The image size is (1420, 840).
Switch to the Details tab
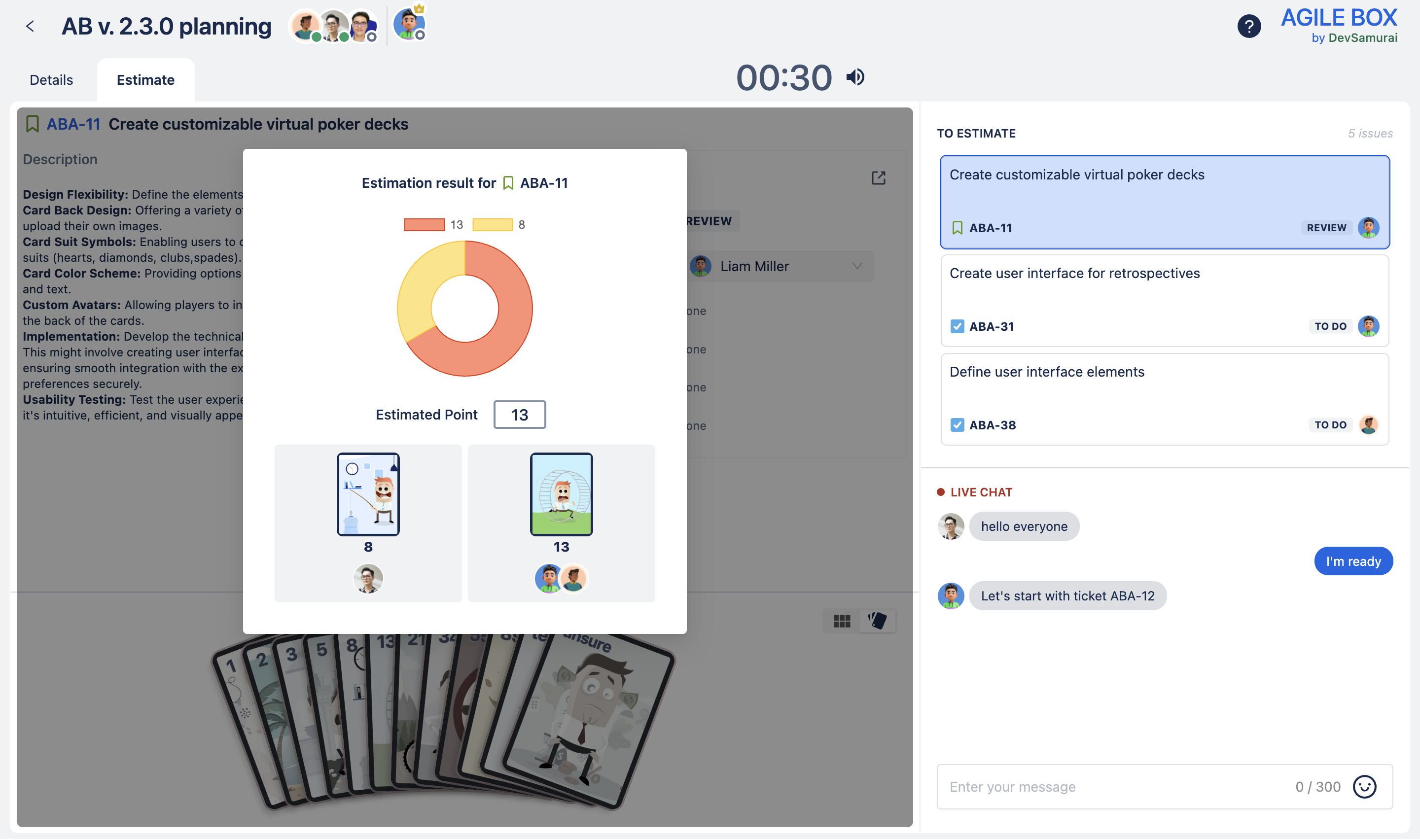pyautogui.click(x=51, y=80)
